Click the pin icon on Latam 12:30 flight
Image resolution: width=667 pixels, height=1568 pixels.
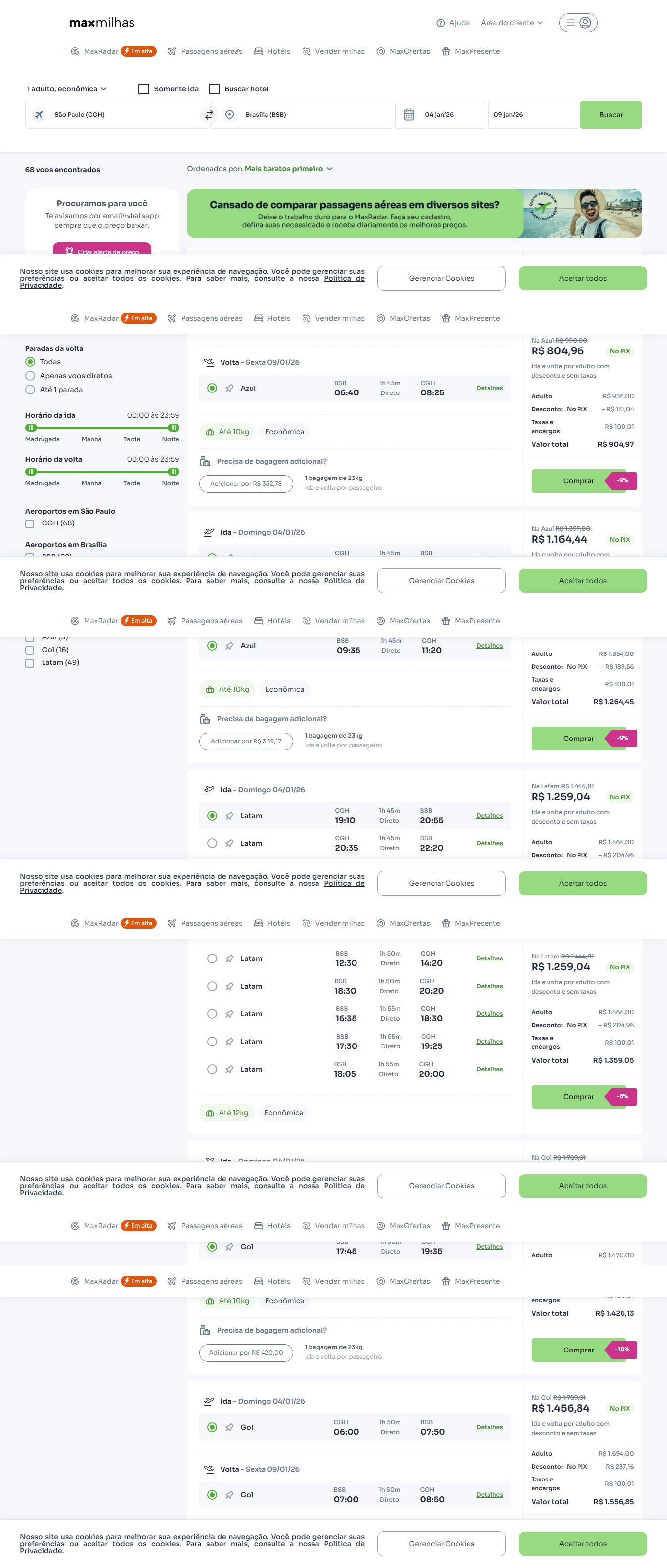[229, 958]
